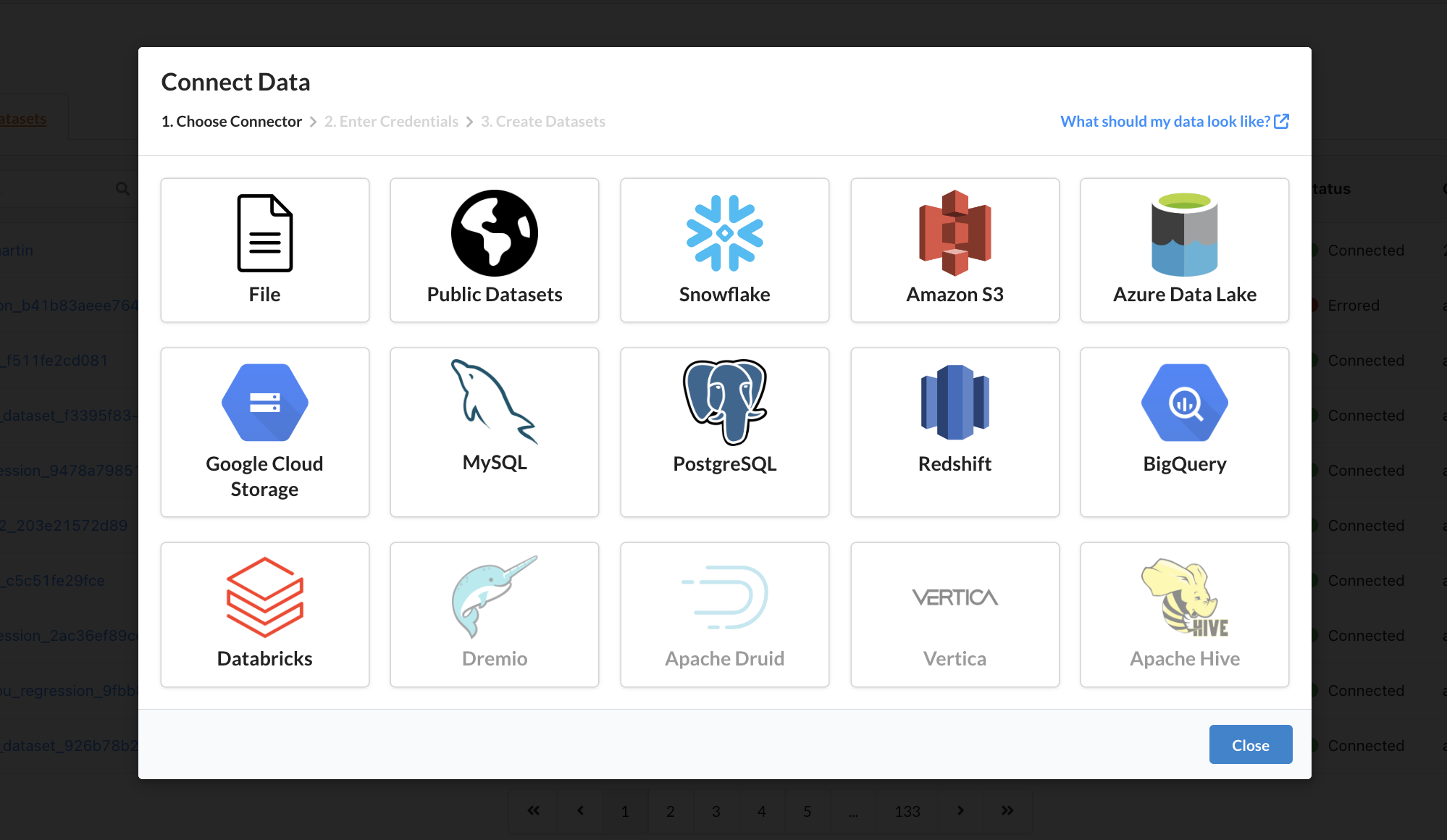Screen dimensions: 1447x840
Task: Pick the Snowflake connector icon
Action: click(725, 233)
